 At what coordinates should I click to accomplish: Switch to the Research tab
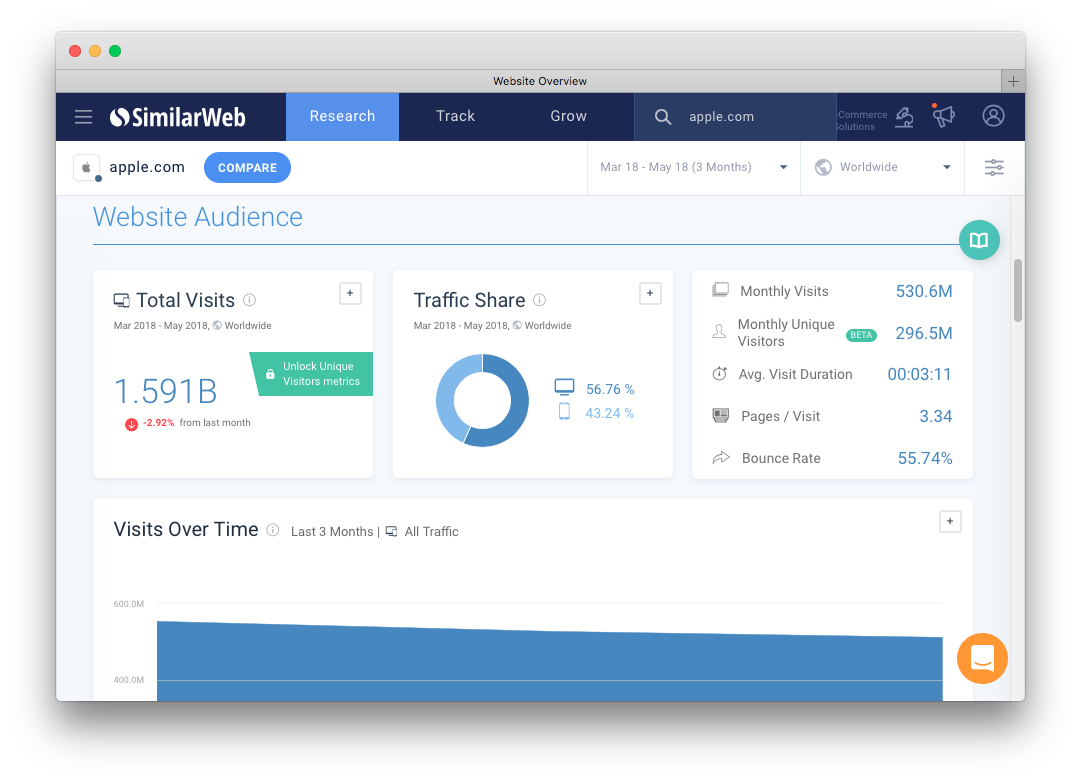(343, 116)
